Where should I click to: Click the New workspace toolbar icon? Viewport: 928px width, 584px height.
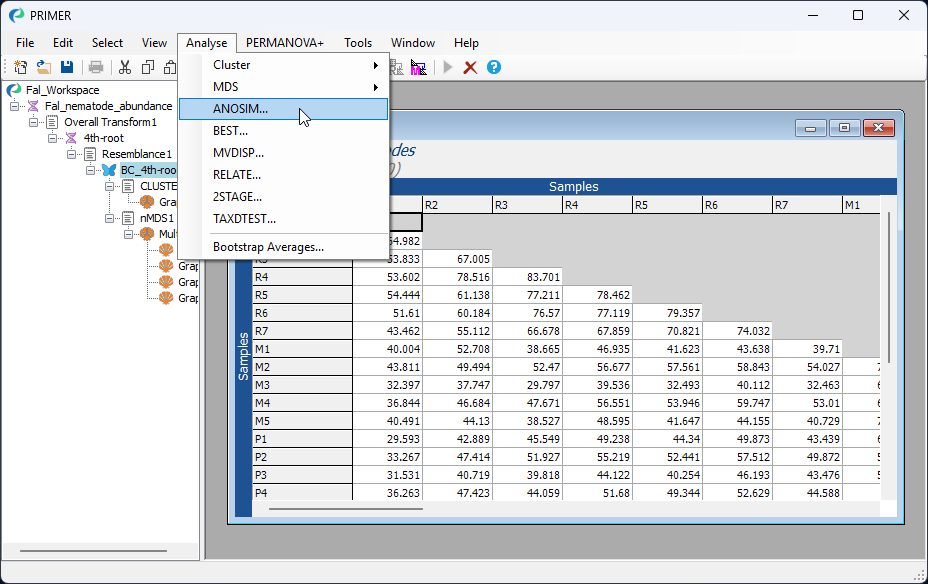click(20, 67)
